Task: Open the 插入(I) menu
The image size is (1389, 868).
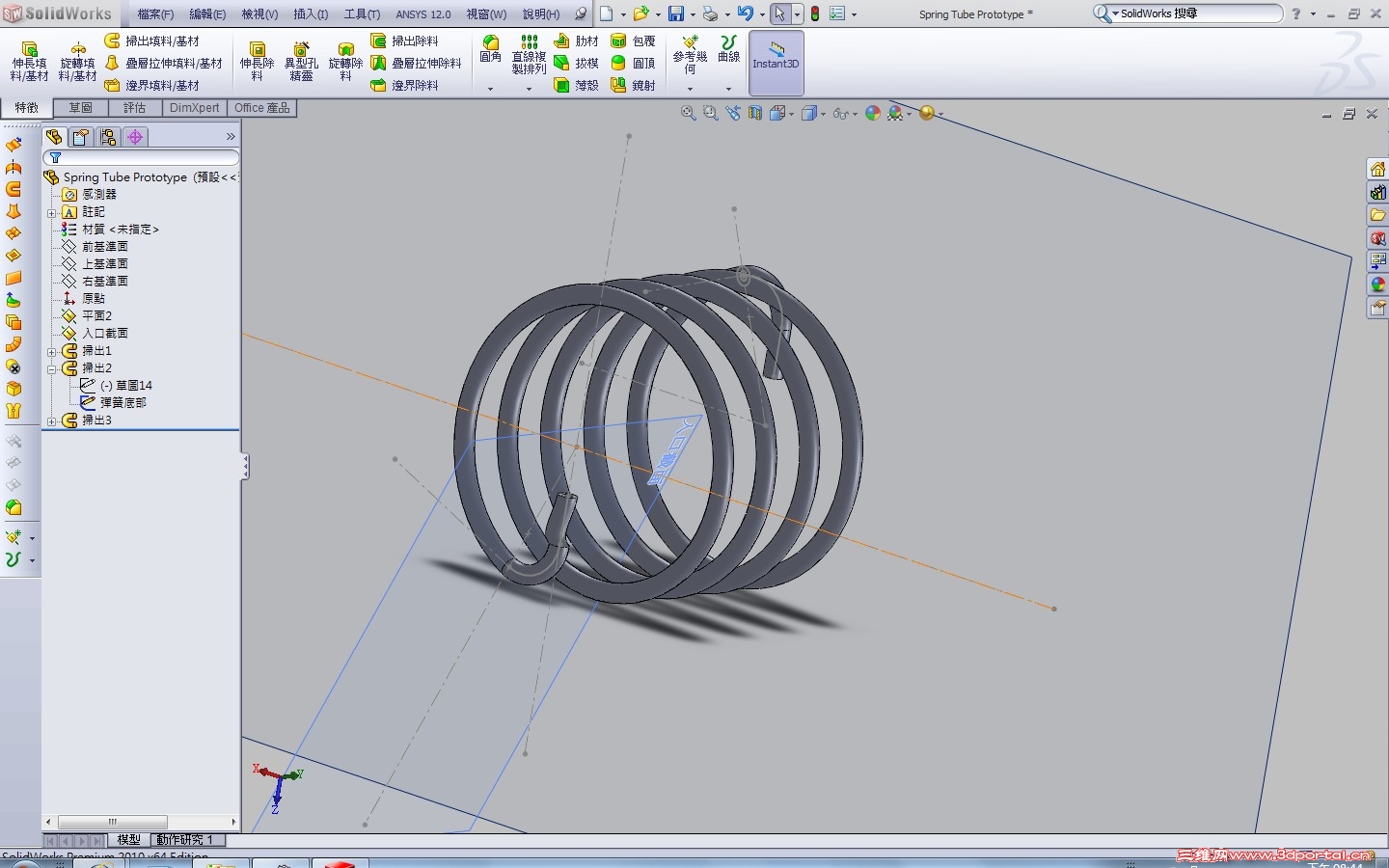Action: pos(311,14)
